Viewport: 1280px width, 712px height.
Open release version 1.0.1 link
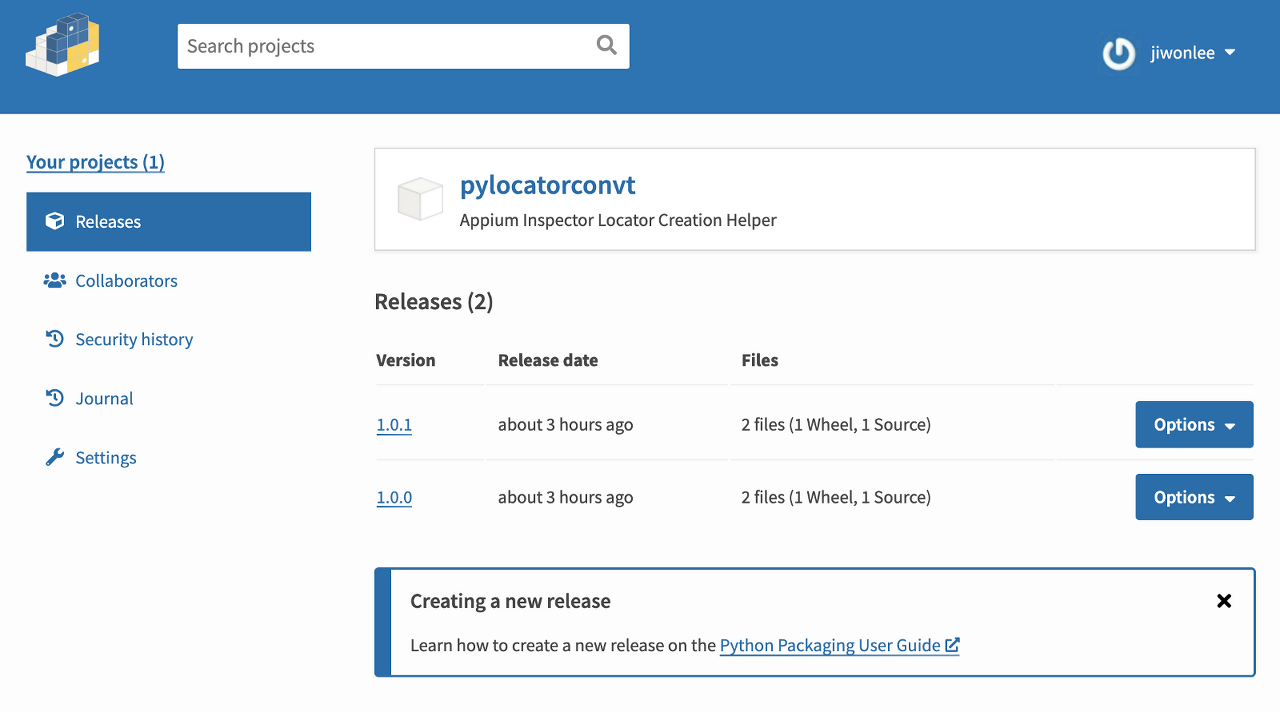pyautogui.click(x=394, y=425)
